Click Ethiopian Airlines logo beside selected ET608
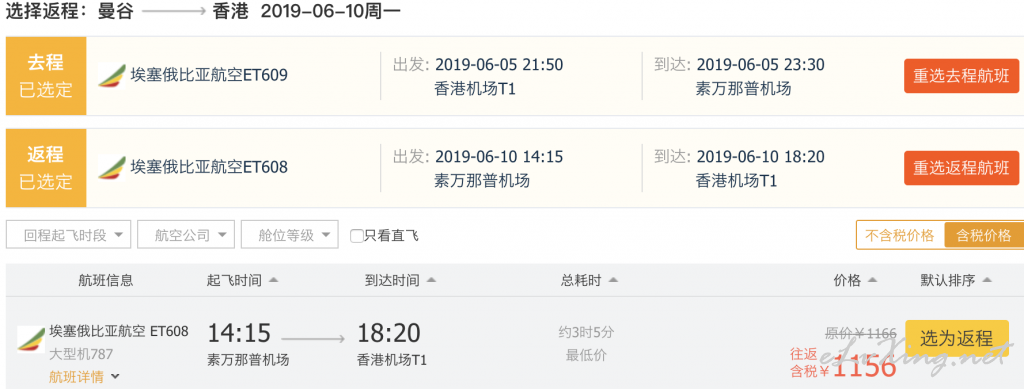1024x389 pixels. (112, 168)
